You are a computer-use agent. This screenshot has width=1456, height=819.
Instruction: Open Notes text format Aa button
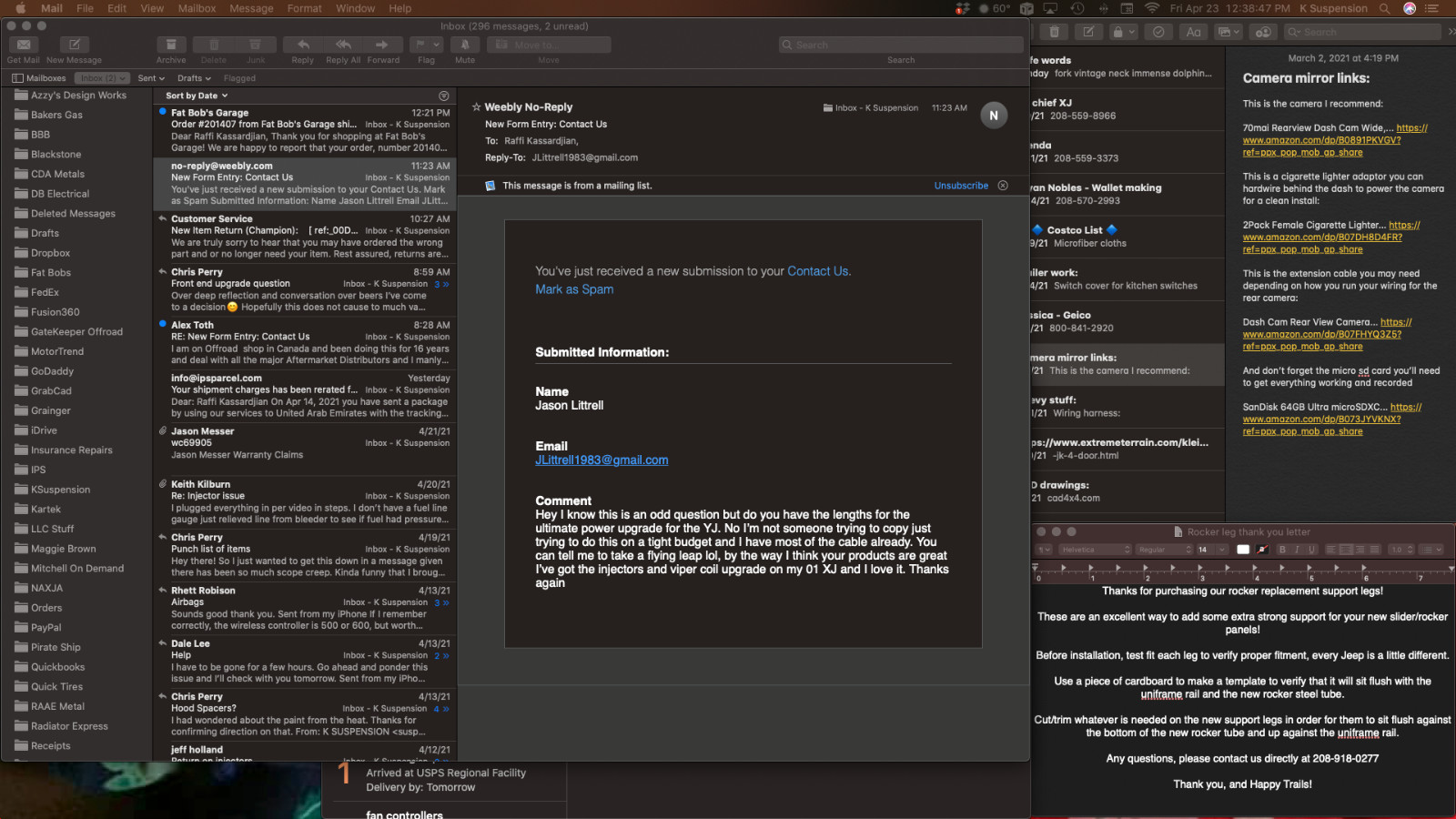pyautogui.click(x=1193, y=32)
